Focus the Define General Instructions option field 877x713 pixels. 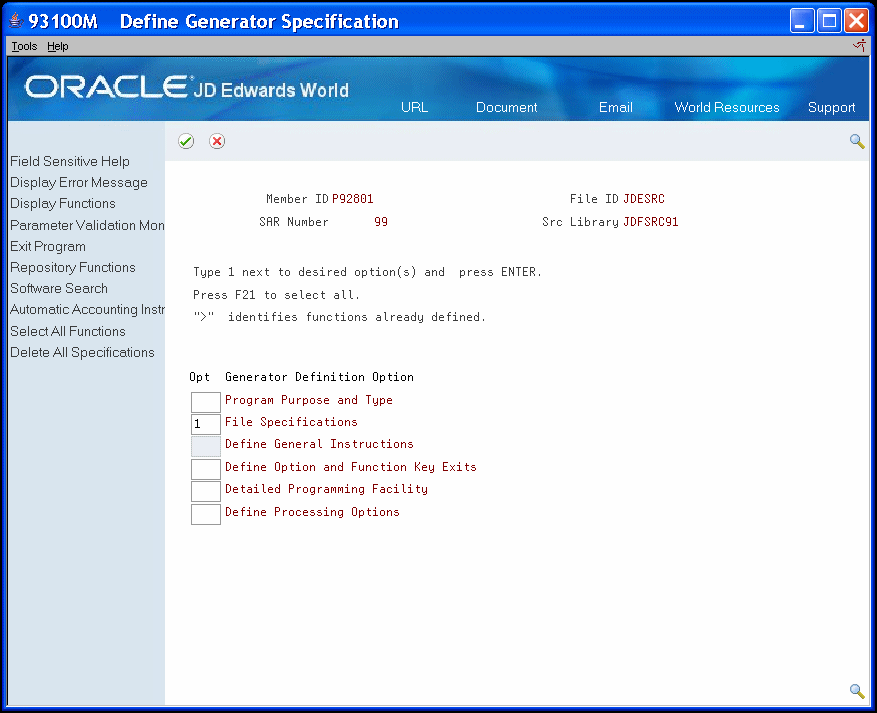pyautogui.click(x=205, y=446)
